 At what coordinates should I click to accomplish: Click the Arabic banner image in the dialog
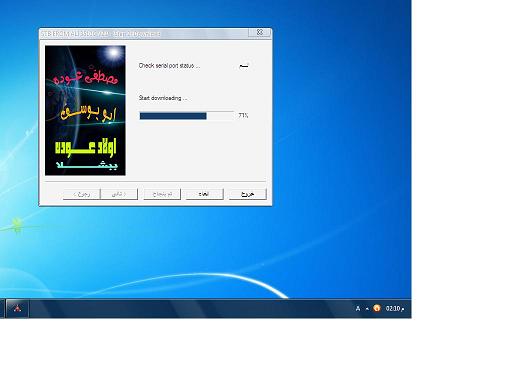pyautogui.click(x=85, y=110)
